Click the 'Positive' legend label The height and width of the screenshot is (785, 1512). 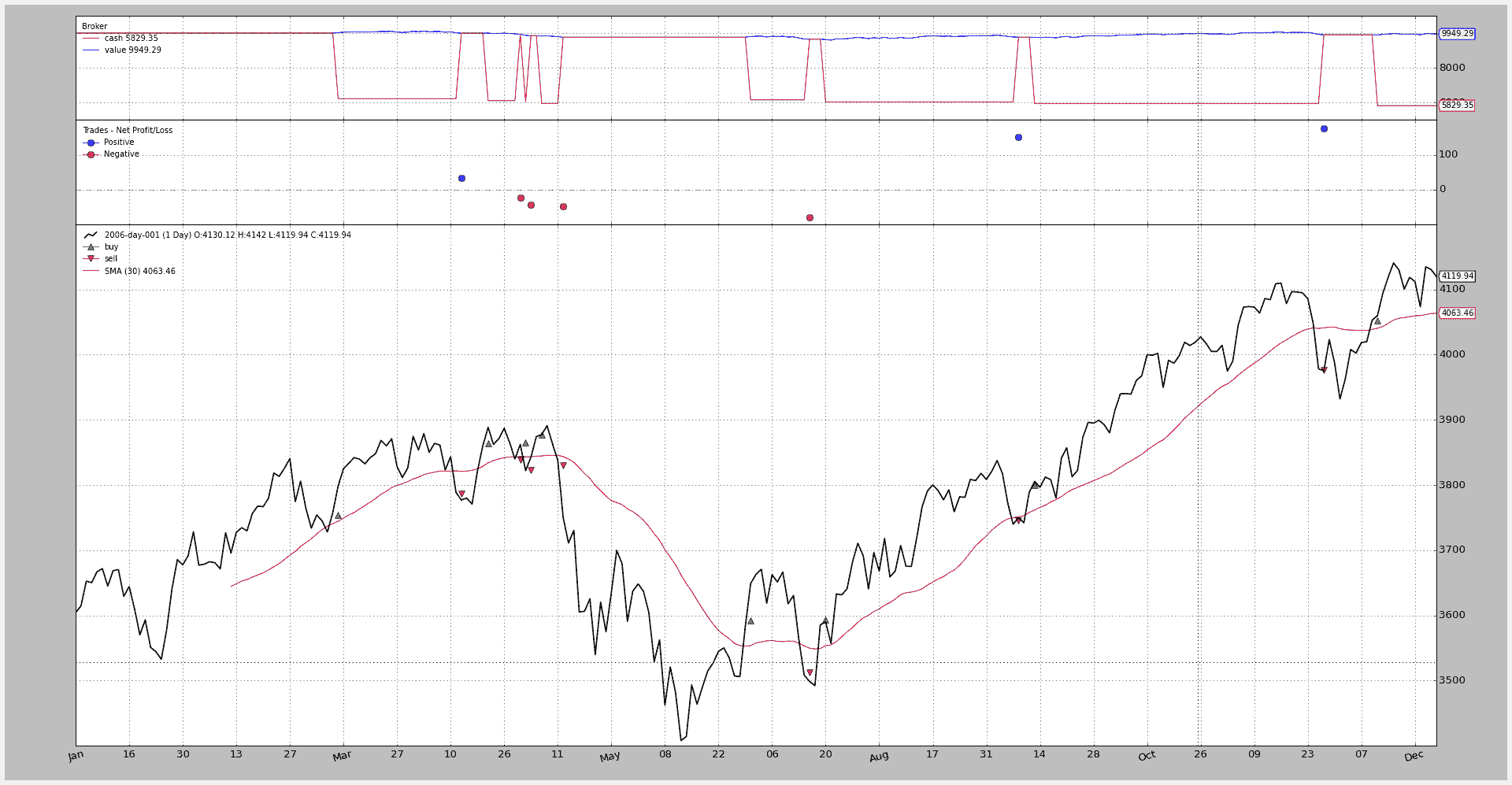[119, 143]
